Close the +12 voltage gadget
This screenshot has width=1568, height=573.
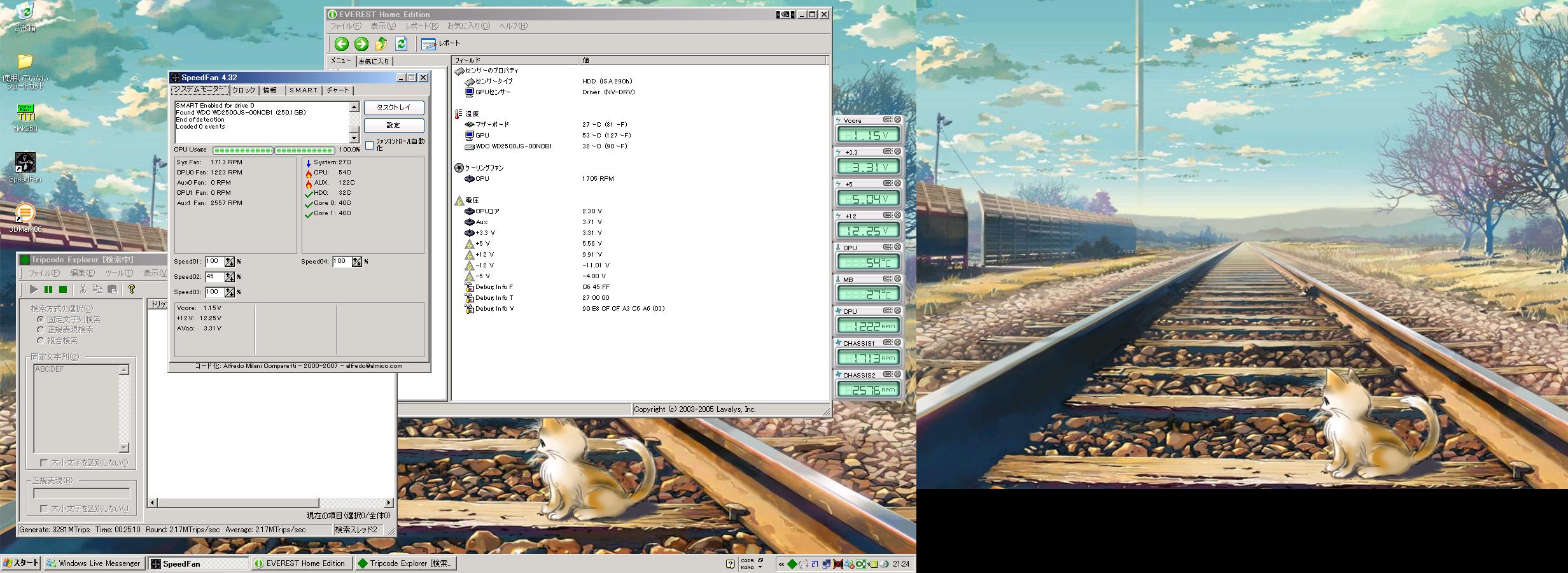pos(897,215)
